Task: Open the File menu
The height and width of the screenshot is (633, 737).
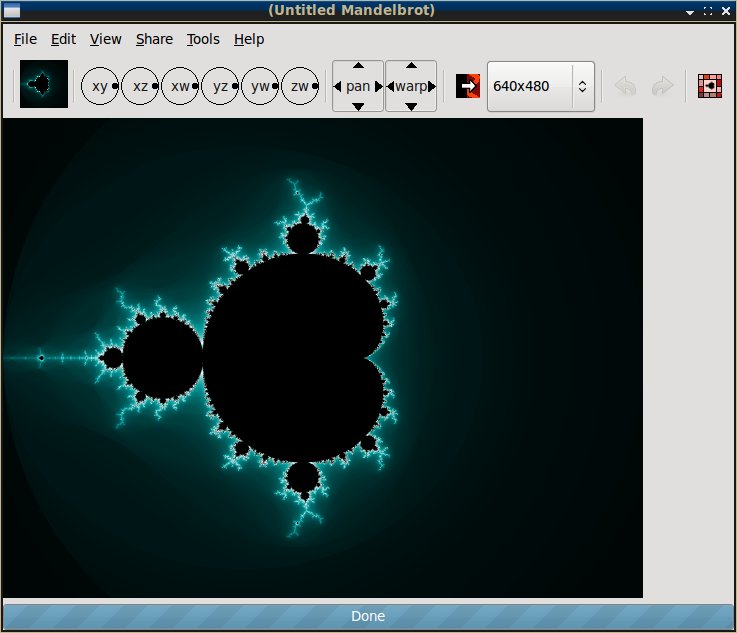Action: point(25,39)
